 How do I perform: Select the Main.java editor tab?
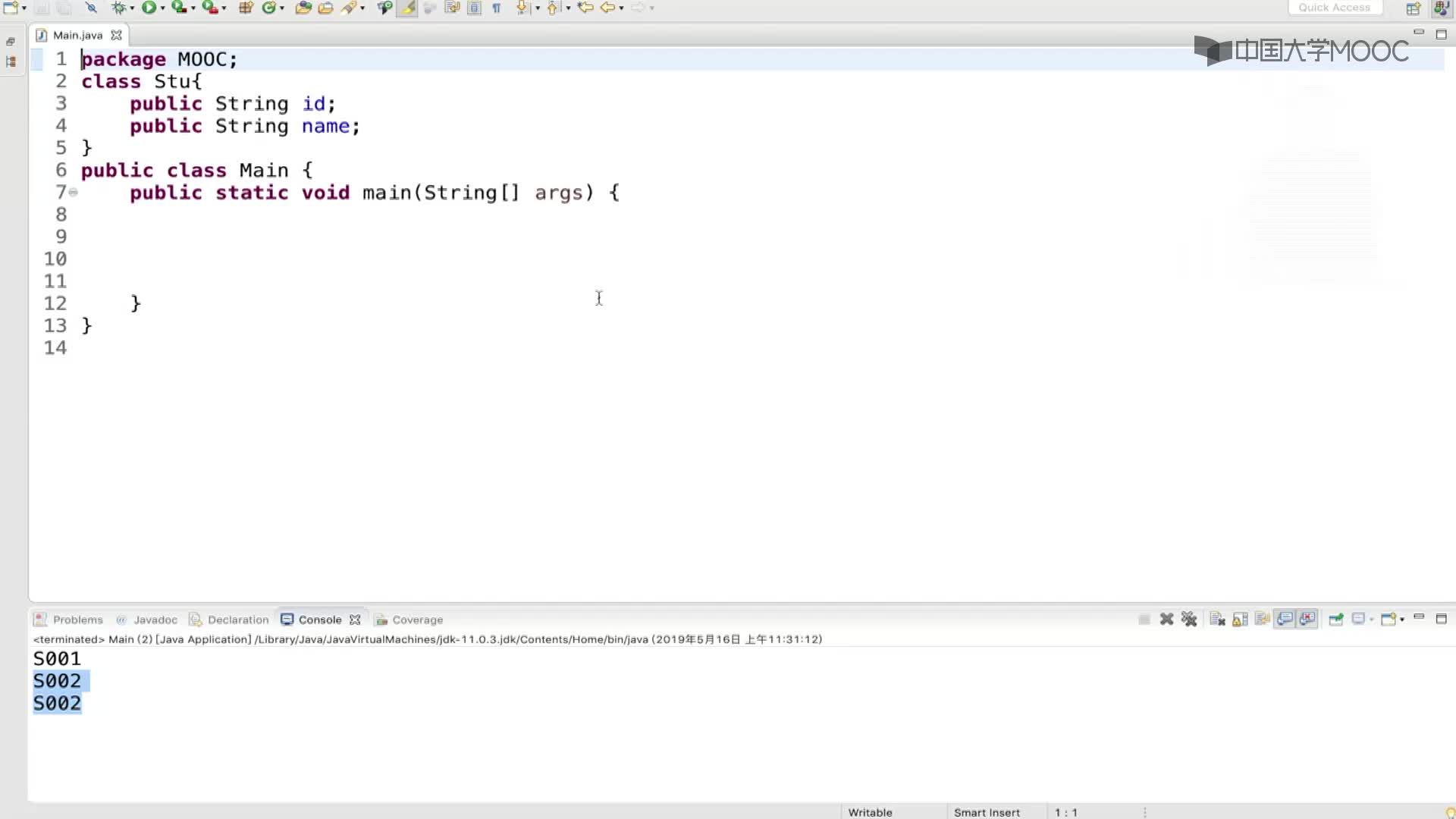77,35
